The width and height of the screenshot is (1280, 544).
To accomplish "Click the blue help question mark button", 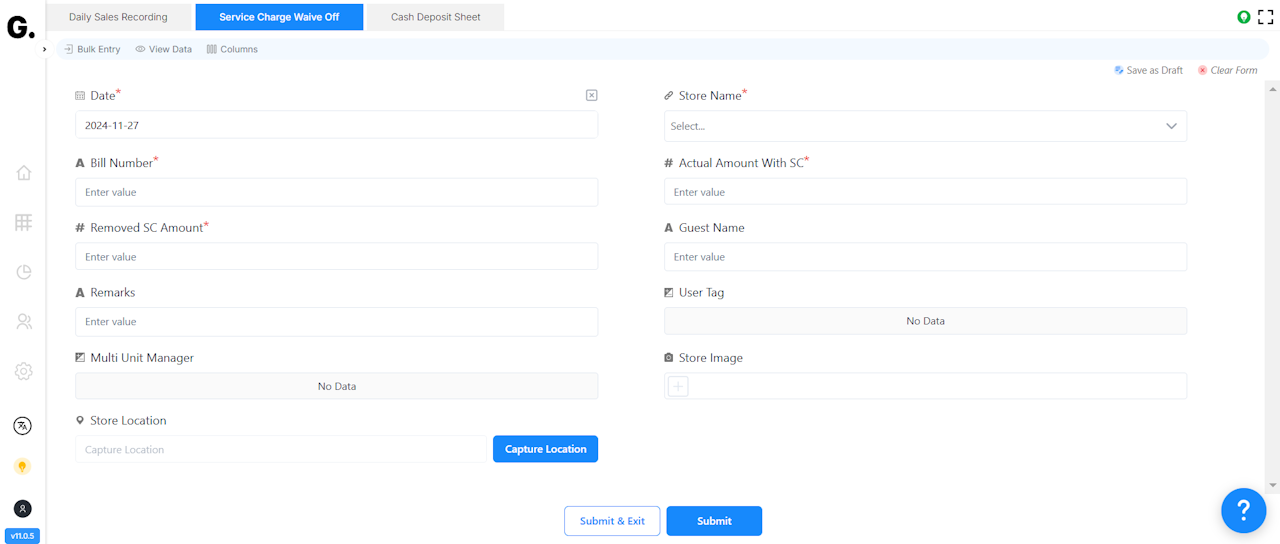I will [1243, 511].
